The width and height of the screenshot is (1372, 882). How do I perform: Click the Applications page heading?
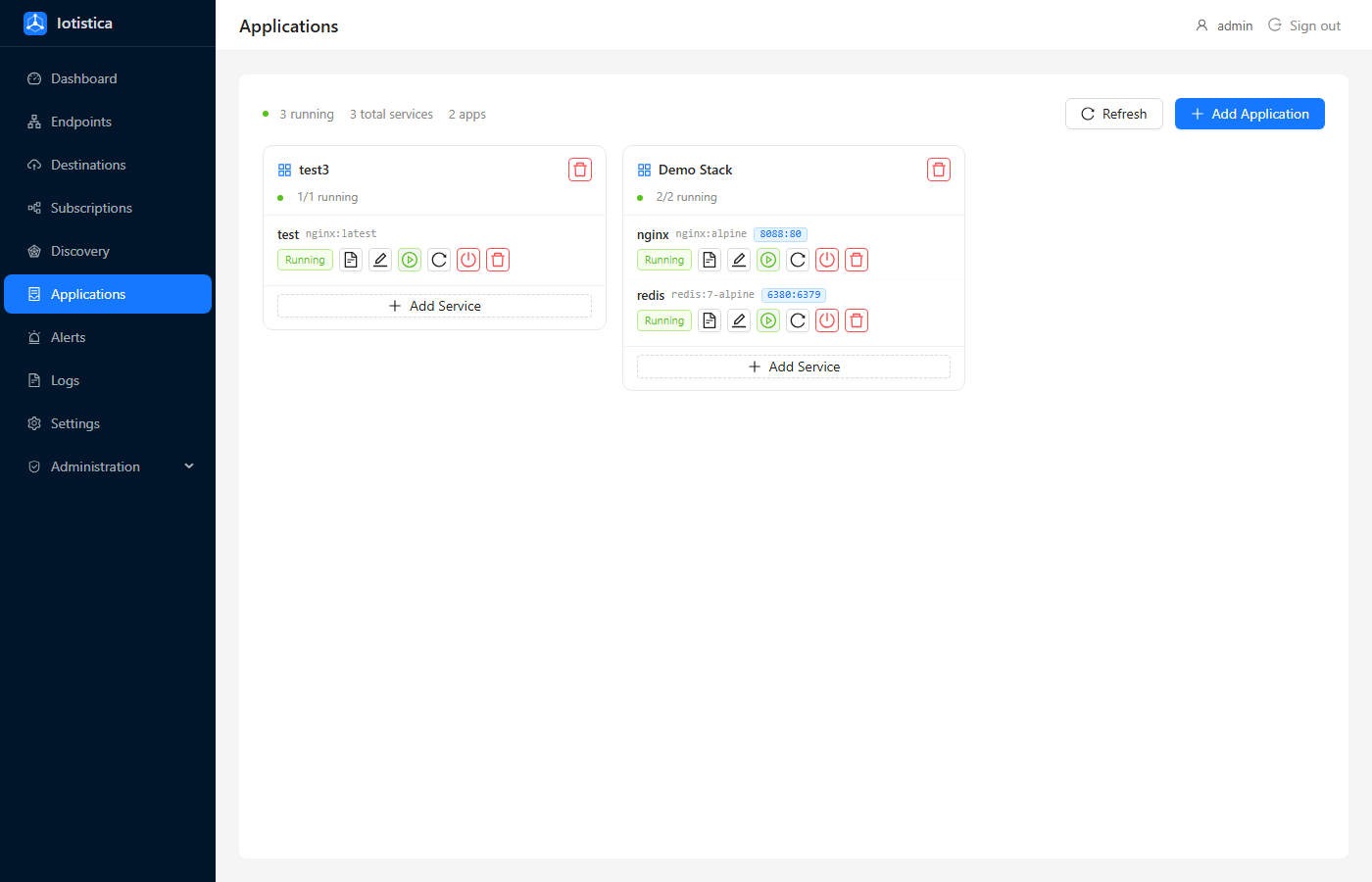[289, 26]
